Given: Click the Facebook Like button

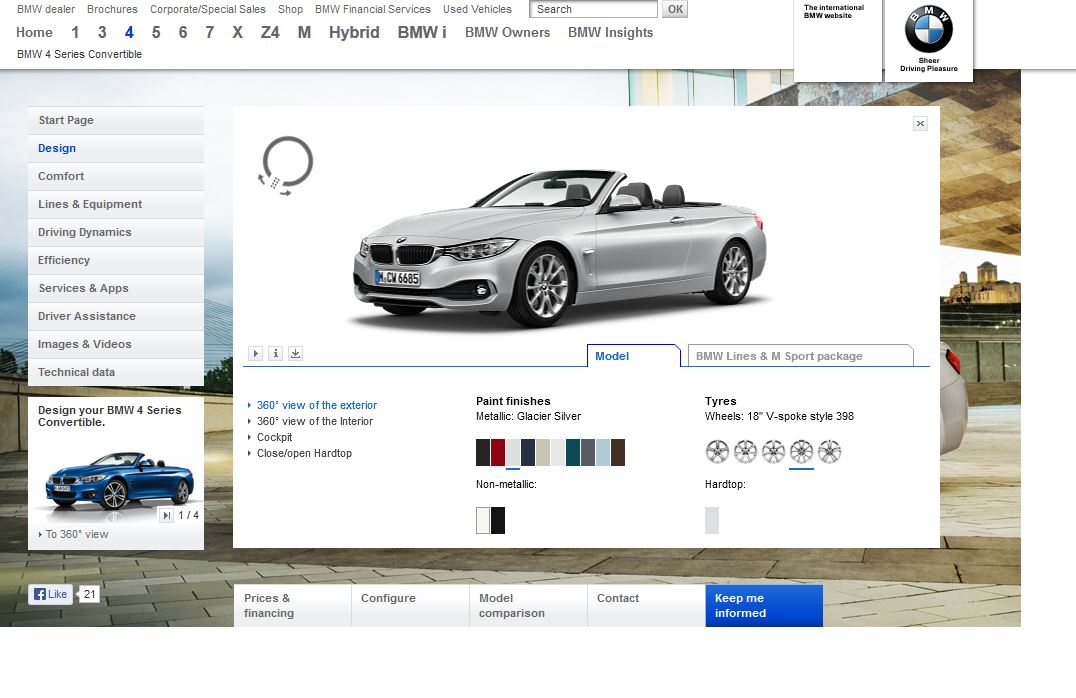Looking at the screenshot, I should click(51, 594).
